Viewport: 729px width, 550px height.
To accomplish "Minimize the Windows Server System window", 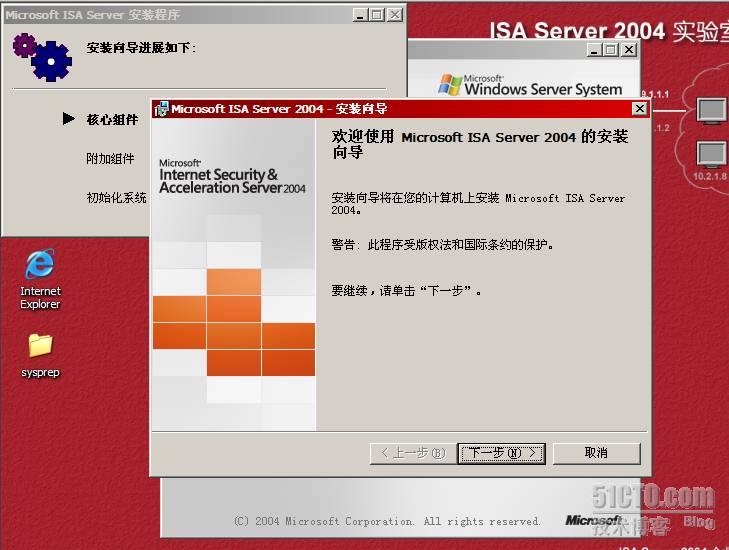I will [594, 49].
